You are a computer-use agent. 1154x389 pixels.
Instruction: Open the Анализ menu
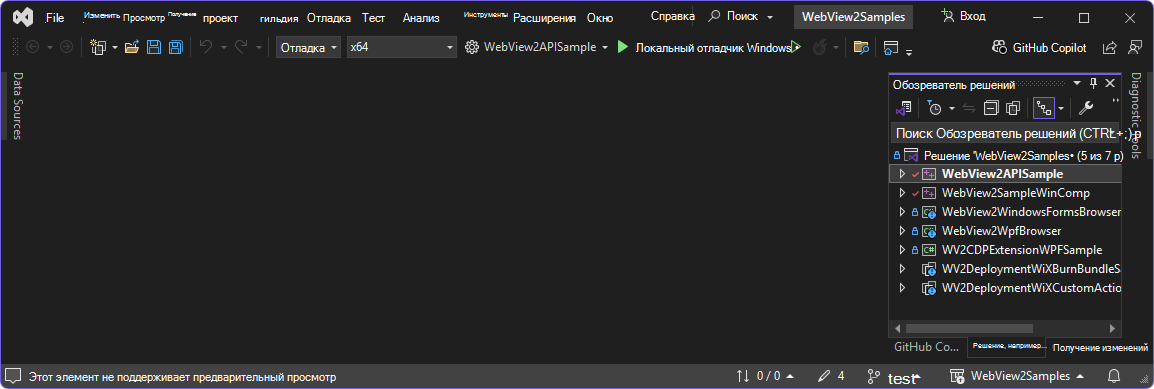pyautogui.click(x=421, y=18)
